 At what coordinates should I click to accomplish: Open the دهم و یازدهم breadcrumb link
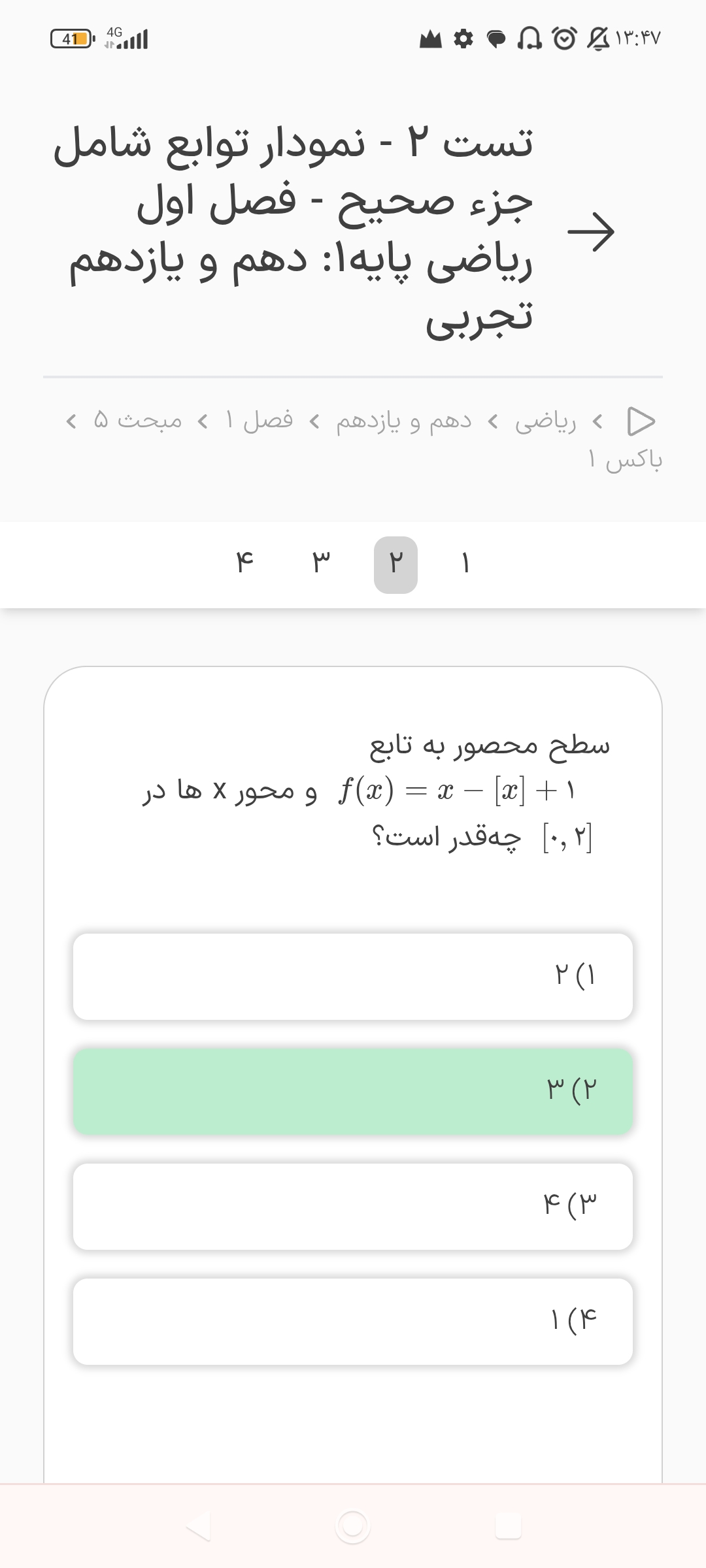(404, 421)
